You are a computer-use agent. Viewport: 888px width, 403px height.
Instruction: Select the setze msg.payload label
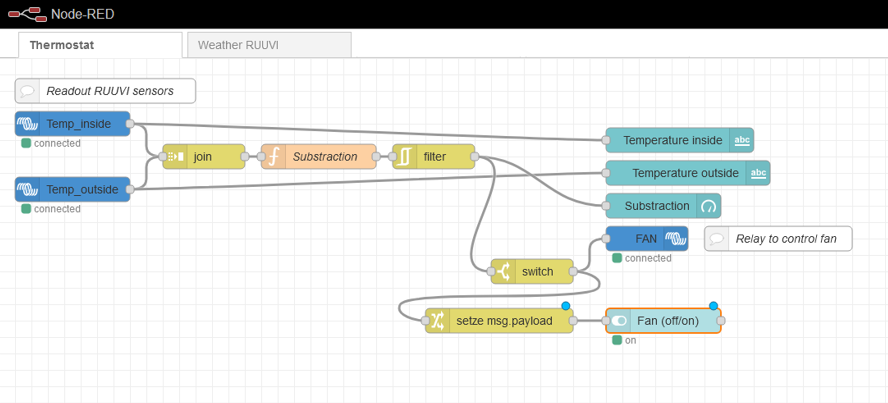504,321
